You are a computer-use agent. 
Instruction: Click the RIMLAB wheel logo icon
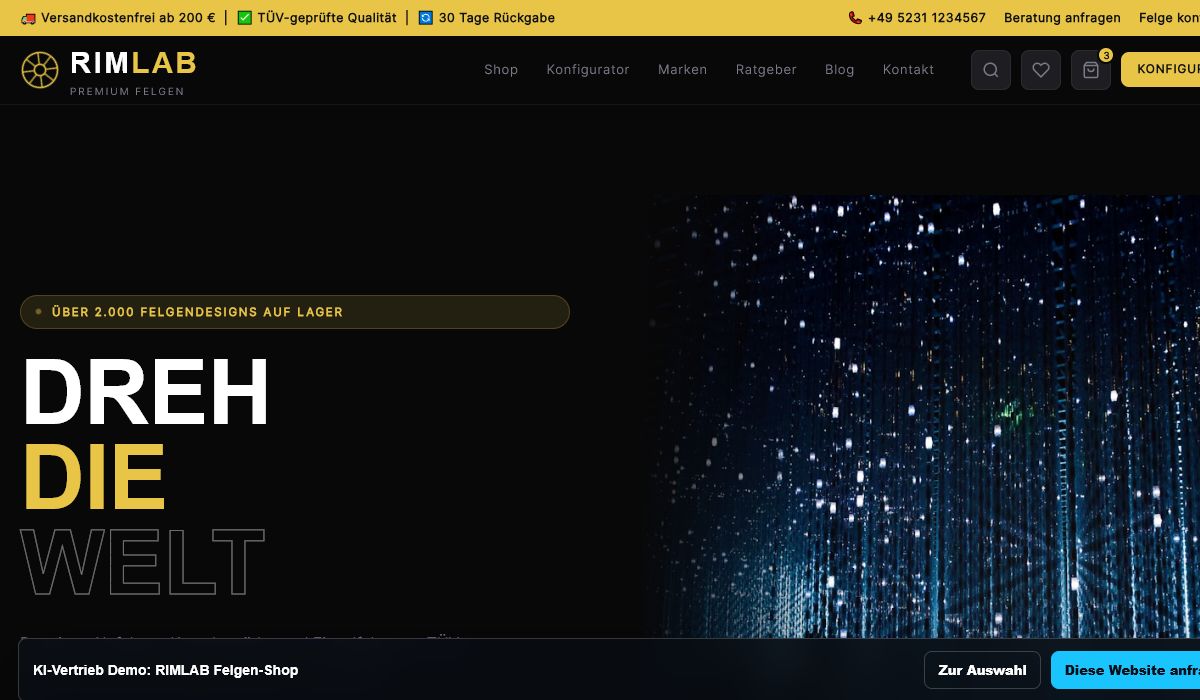click(40, 70)
